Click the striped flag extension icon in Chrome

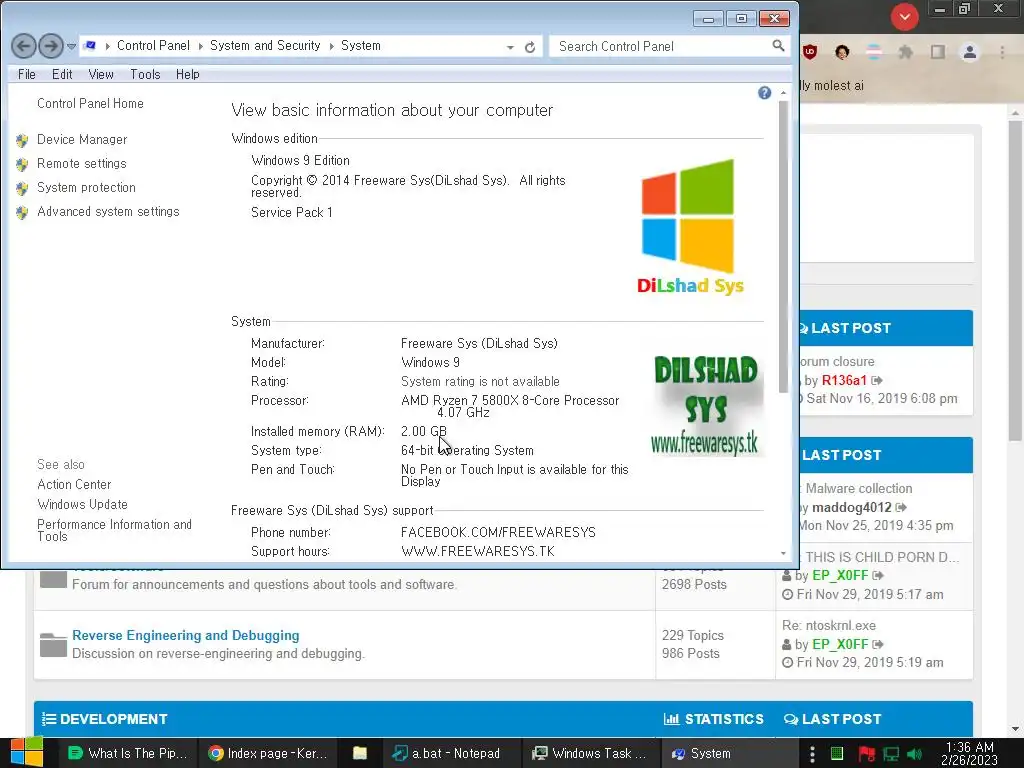(874, 52)
